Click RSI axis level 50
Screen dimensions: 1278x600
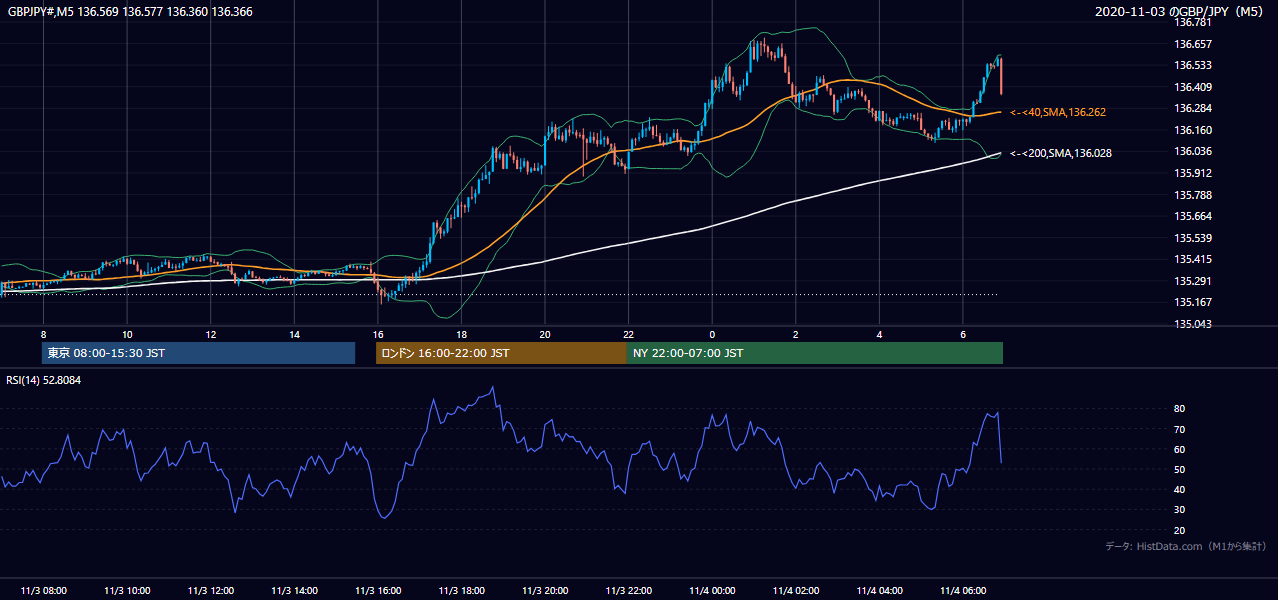[x=1180, y=469]
